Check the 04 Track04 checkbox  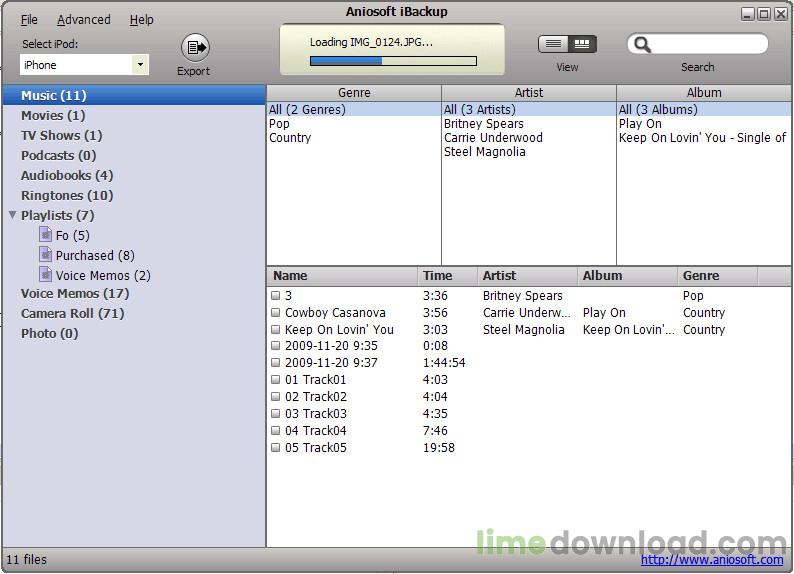click(275, 430)
